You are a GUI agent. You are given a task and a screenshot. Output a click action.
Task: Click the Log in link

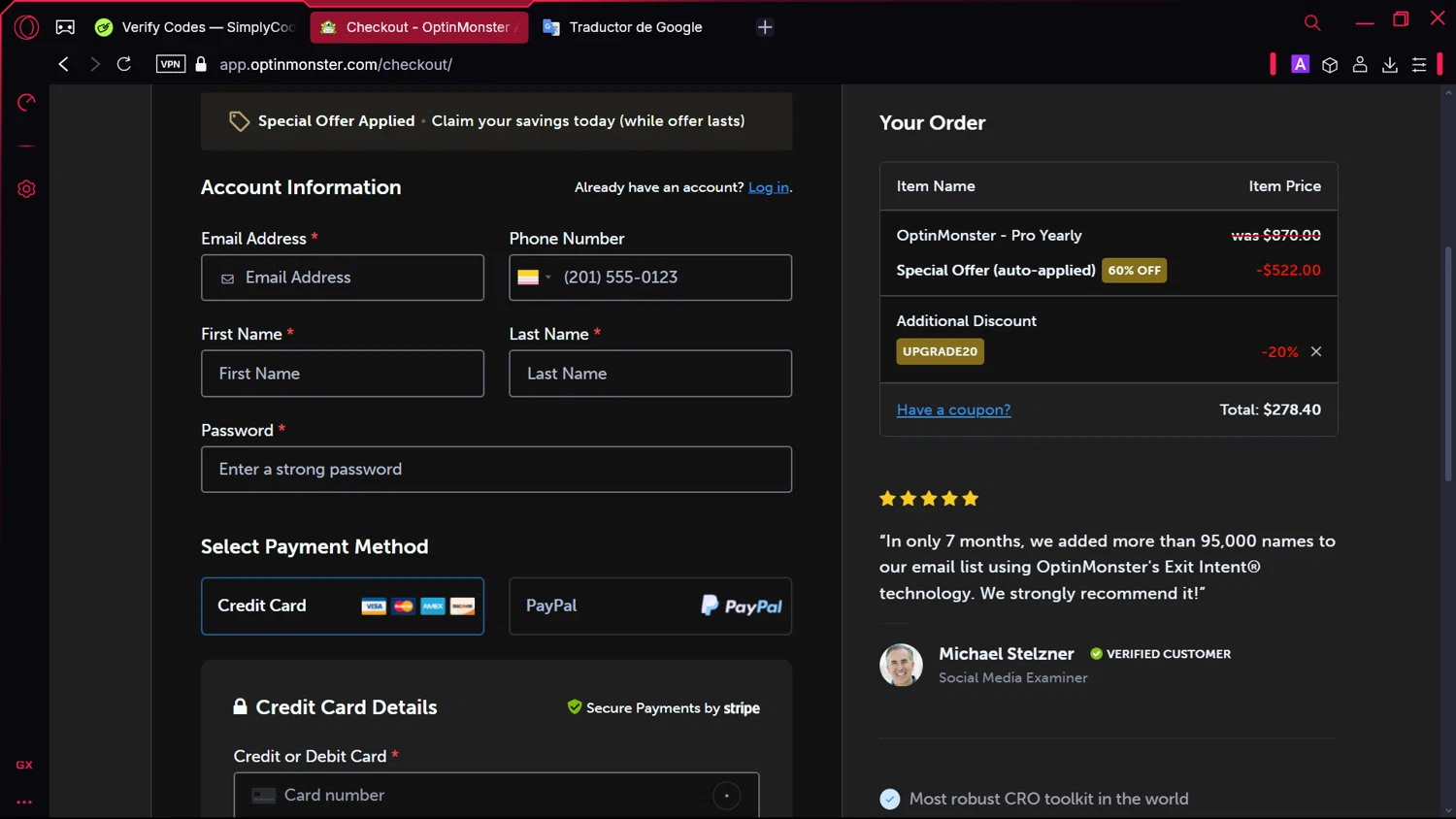769,187
